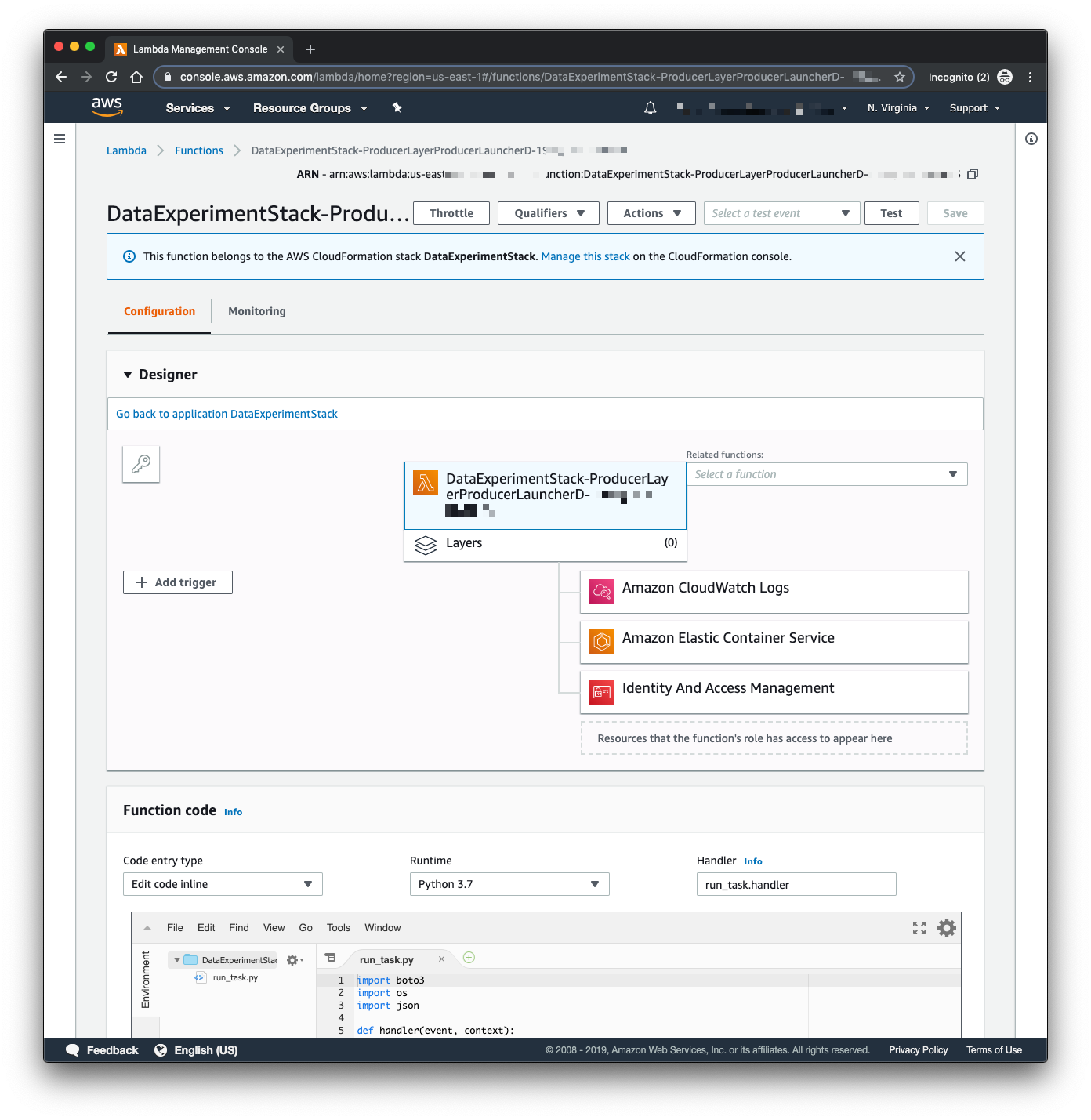The image size is (1091, 1120).
Task: Follow the Manage this stack link
Action: [x=585, y=256]
